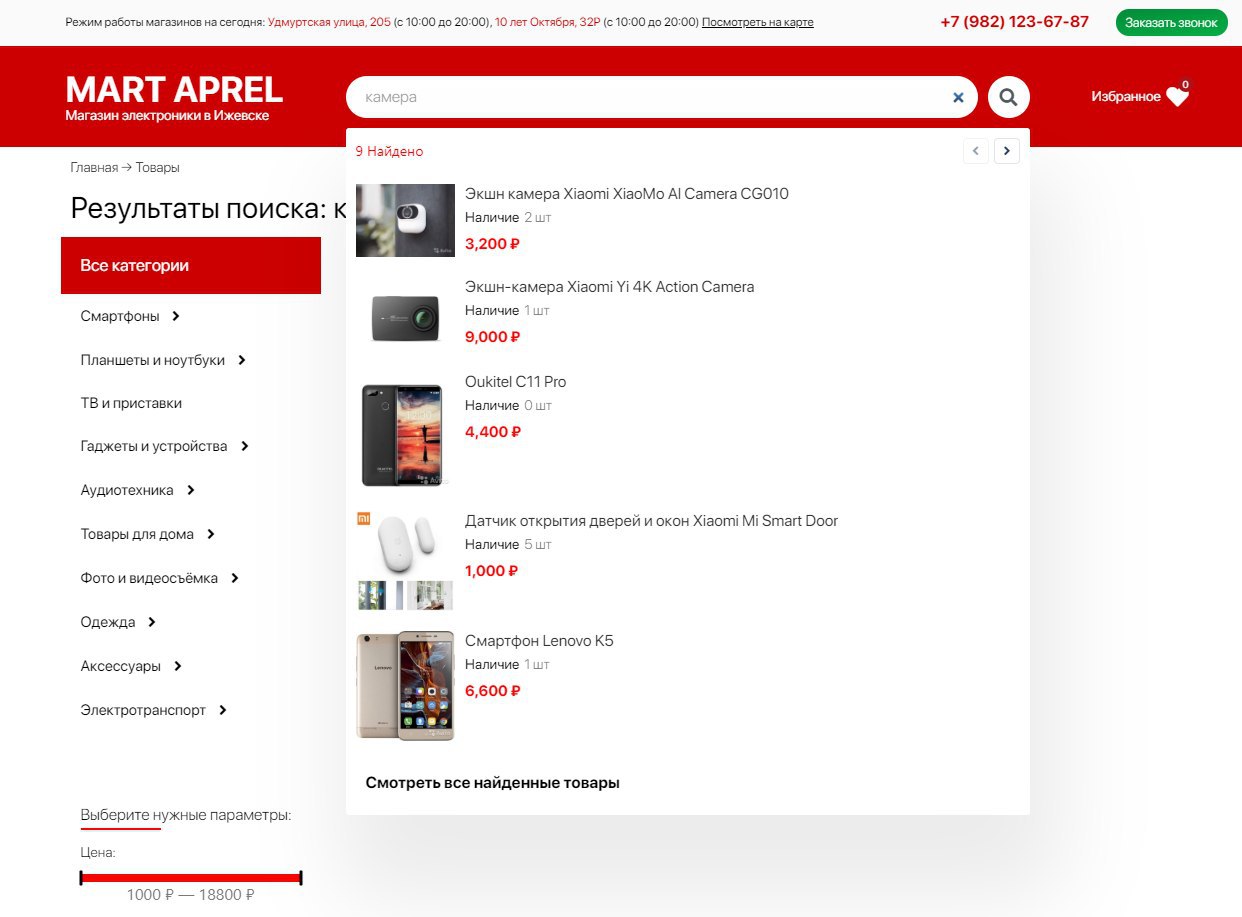Open the Главная breadcrumb link
This screenshot has width=1242, height=917.
click(x=94, y=168)
